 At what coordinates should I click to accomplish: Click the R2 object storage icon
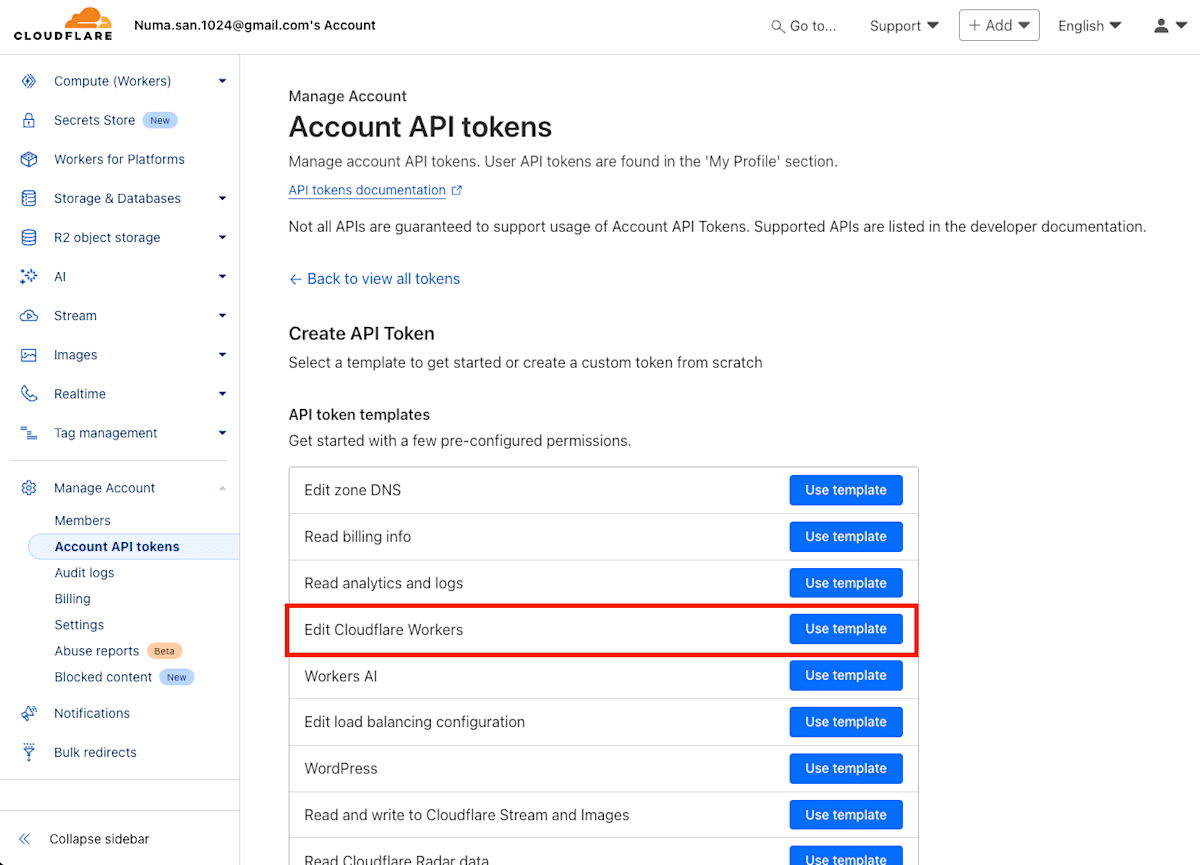29,237
